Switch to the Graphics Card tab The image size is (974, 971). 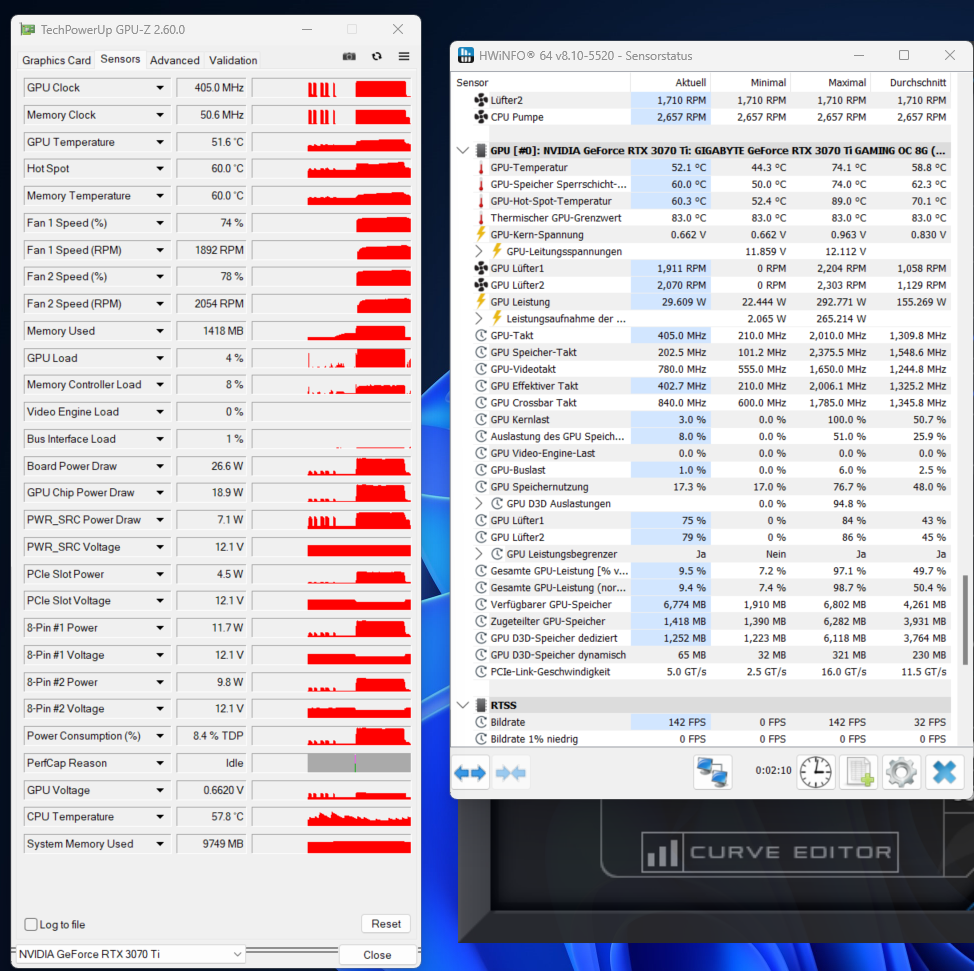point(57,60)
